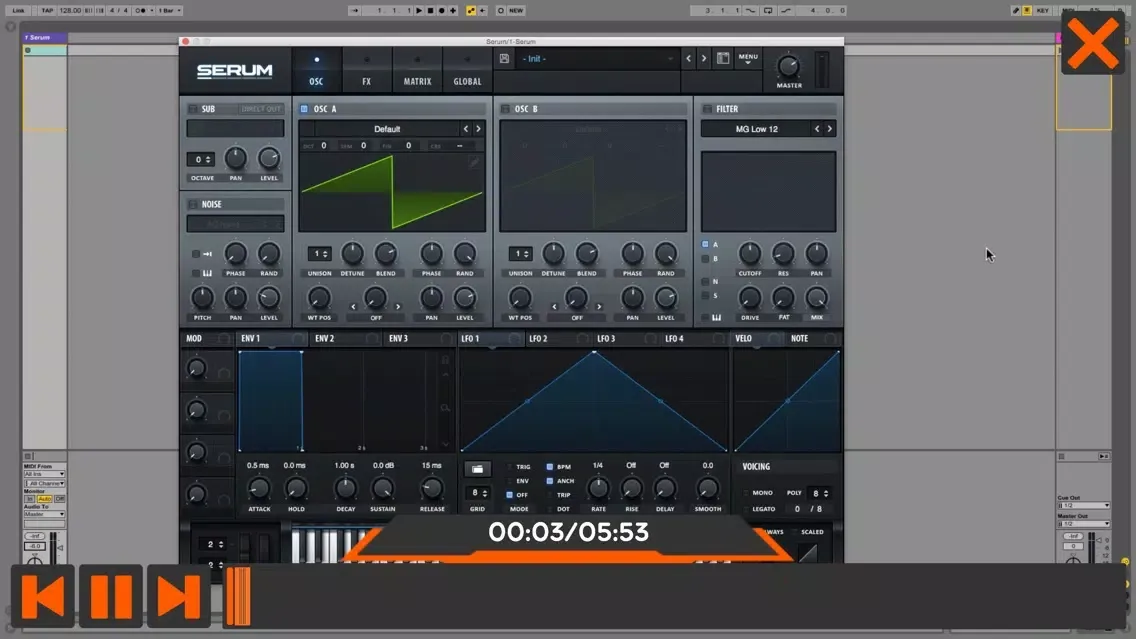Open Serum MENU dropdown
Screen dimensions: 1136x639
748,59
